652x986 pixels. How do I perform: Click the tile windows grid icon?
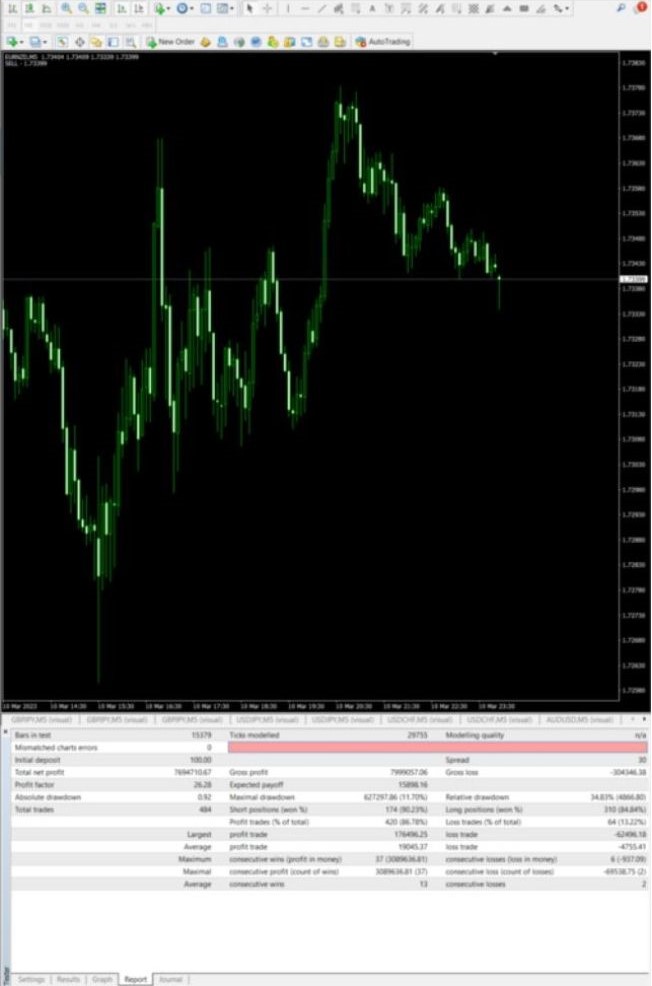[100, 8]
